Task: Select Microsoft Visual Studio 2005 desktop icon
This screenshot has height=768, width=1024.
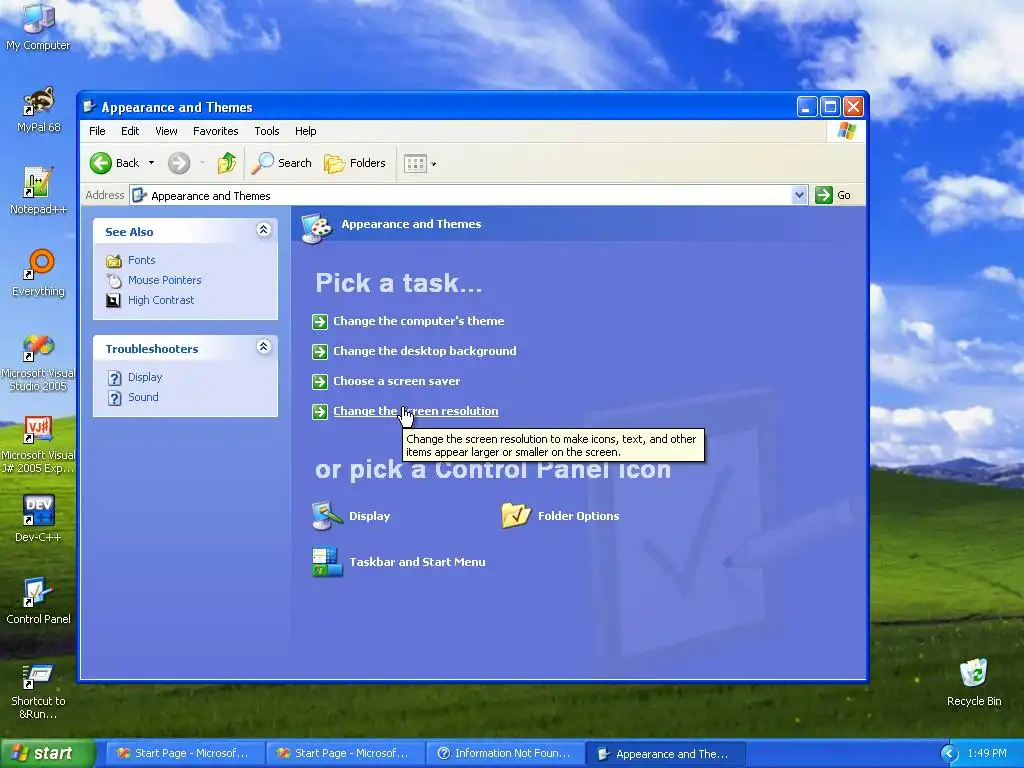Action: pos(38,362)
